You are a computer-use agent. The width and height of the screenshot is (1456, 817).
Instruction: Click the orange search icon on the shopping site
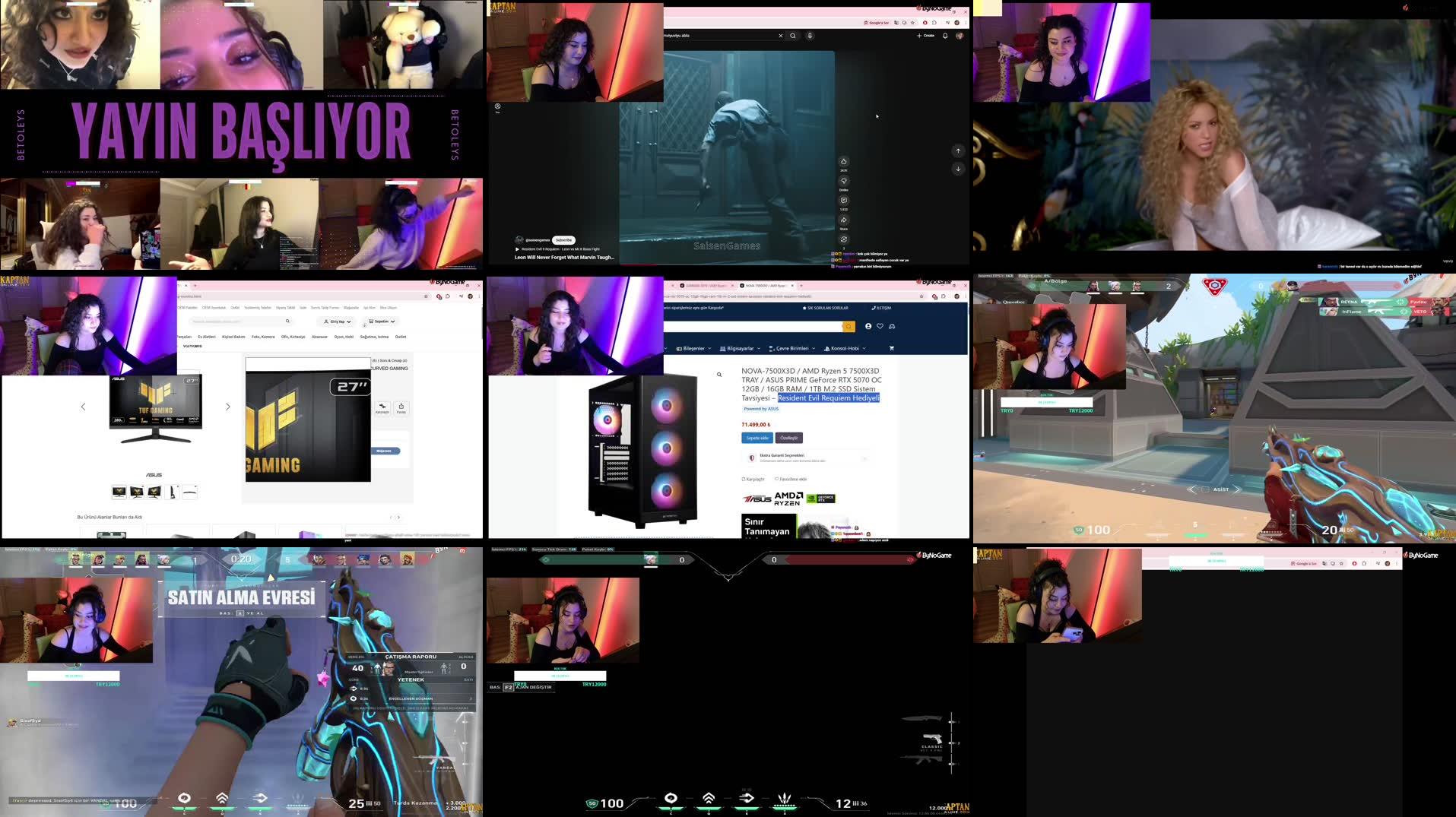point(849,326)
